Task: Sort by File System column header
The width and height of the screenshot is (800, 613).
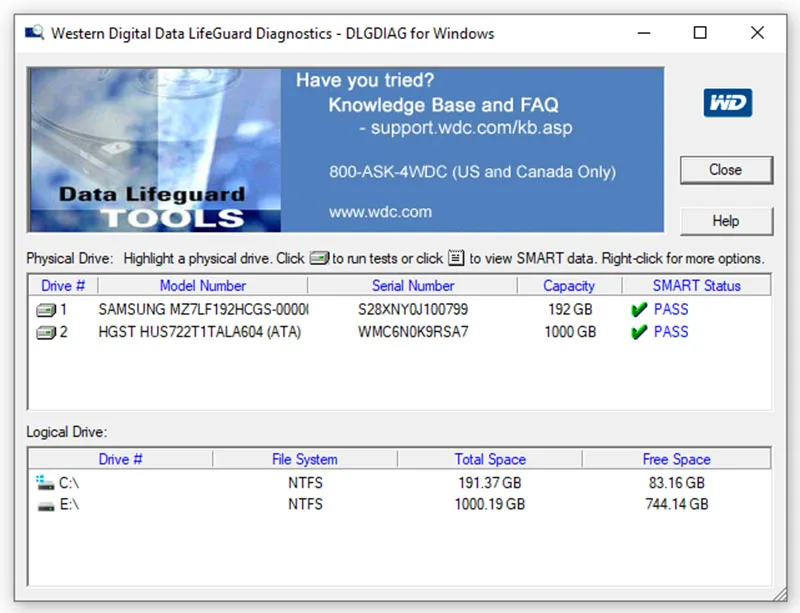Action: (305, 459)
